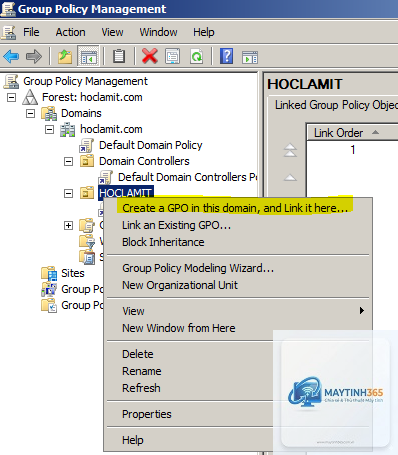This screenshot has height=455, width=398.
Task: Collapse the Domain Controllers node
Action: tap(68, 161)
